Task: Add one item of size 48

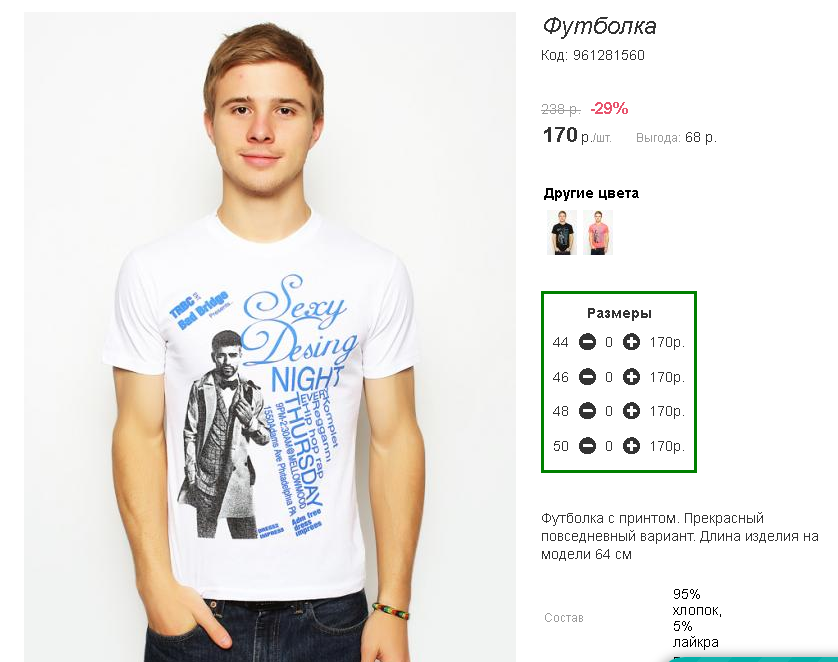Action: tap(631, 411)
